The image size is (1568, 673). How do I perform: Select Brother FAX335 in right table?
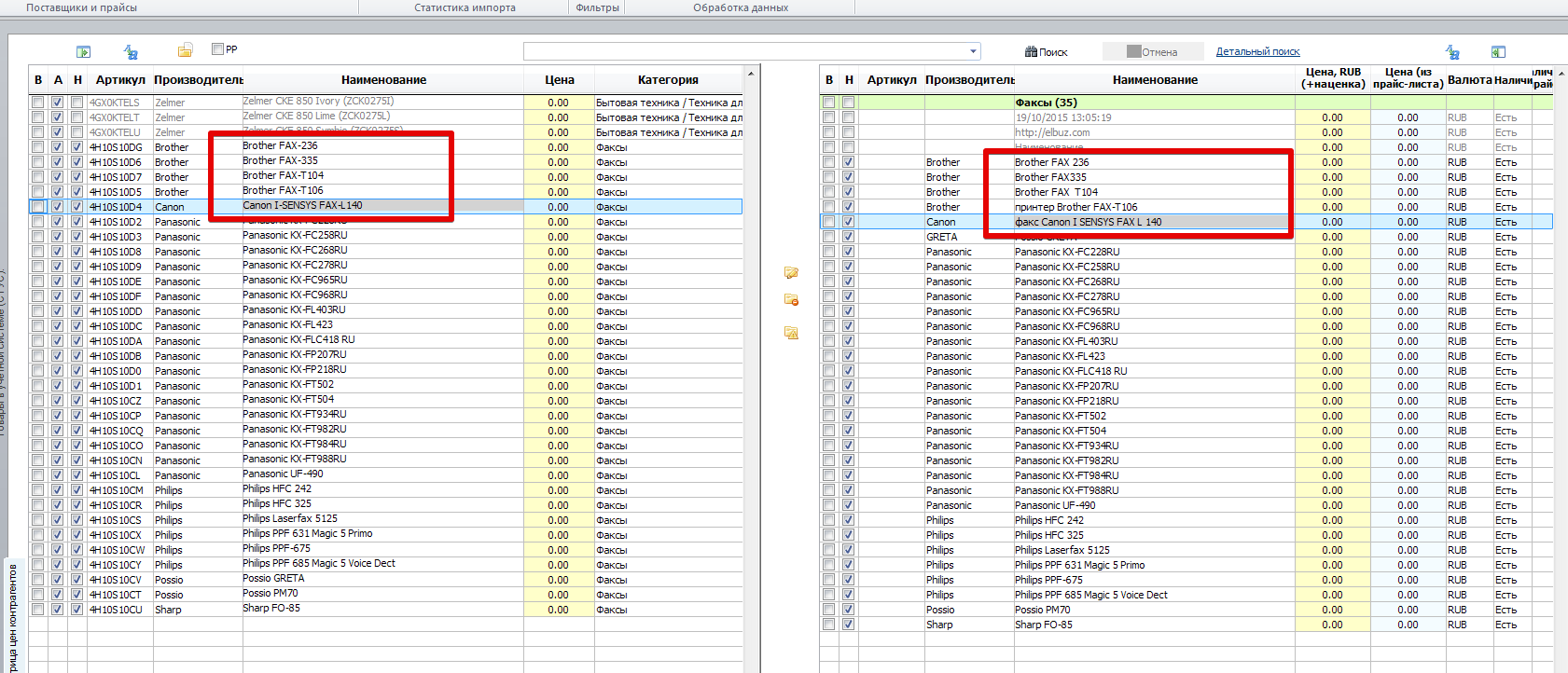(1050, 177)
